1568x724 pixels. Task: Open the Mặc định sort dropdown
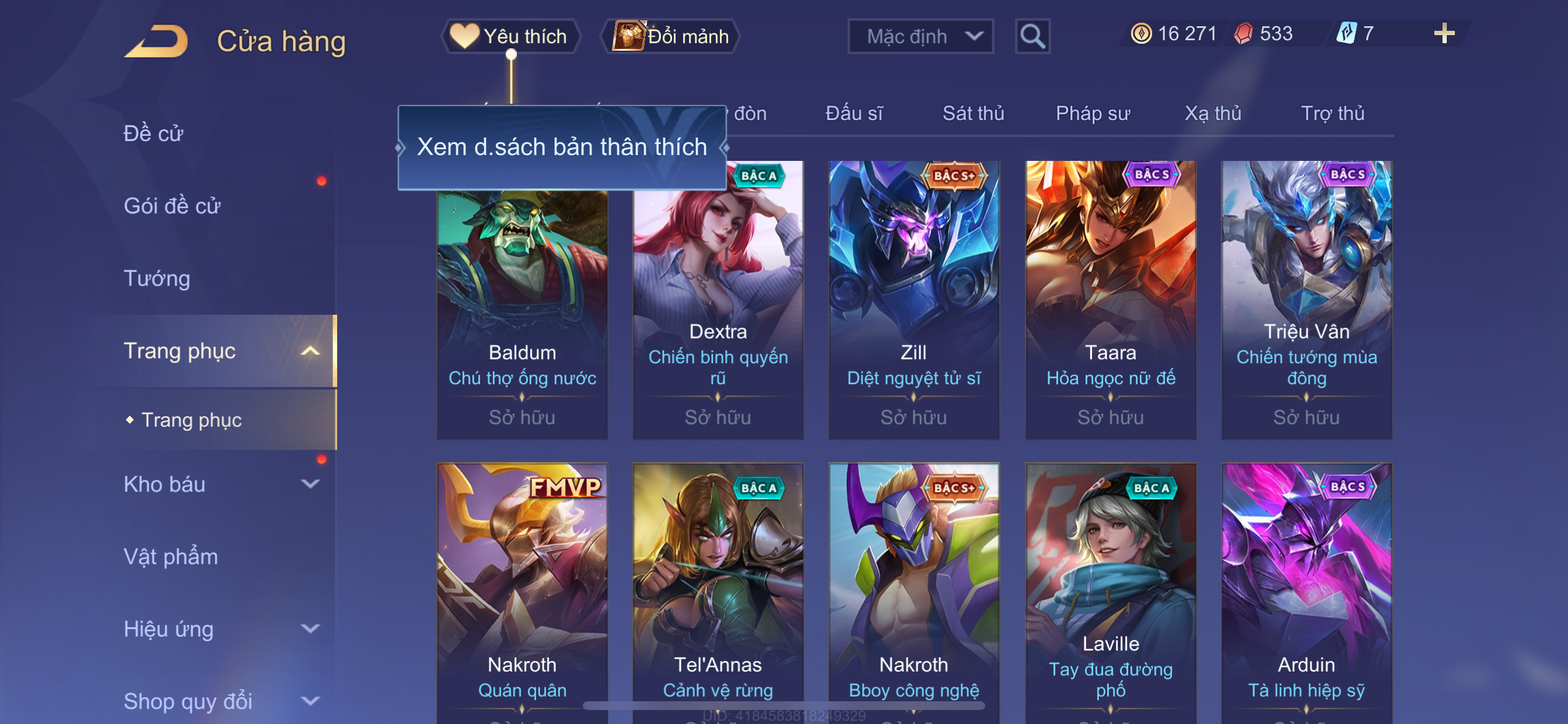(x=921, y=37)
